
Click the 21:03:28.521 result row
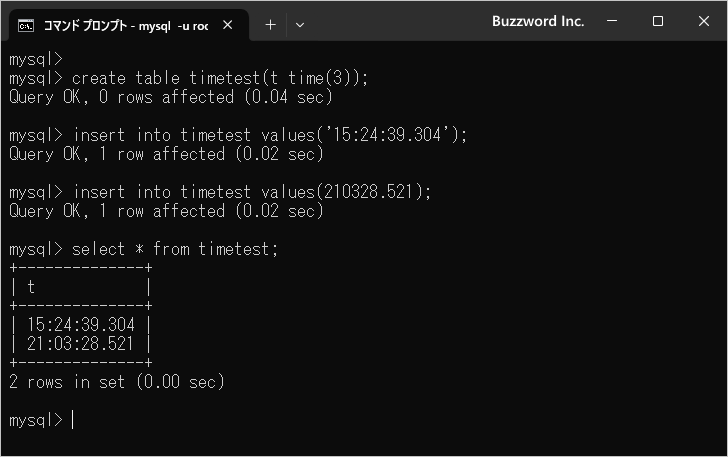click(82, 344)
